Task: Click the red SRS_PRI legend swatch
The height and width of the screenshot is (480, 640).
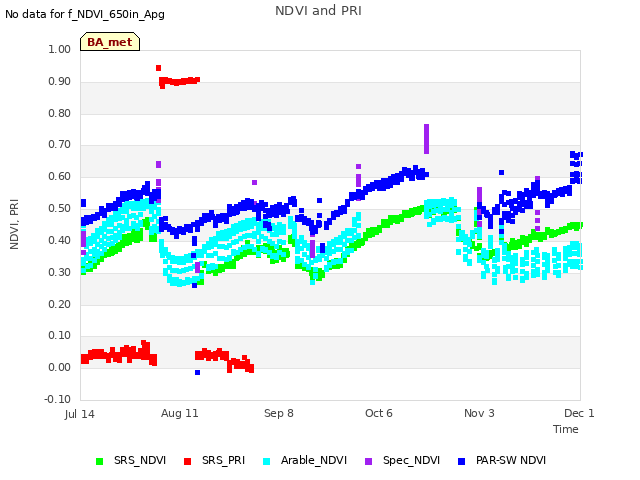Action: tap(187, 461)
